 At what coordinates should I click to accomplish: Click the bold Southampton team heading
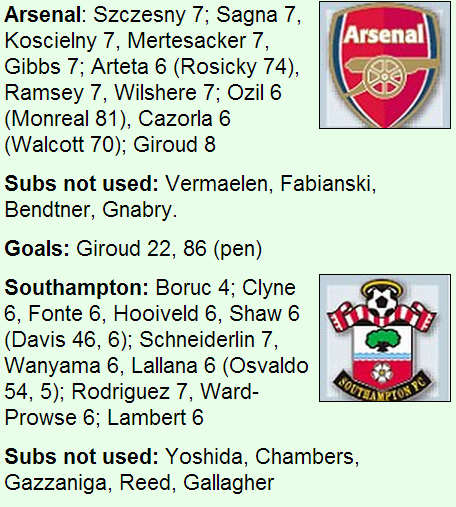[x=76, y=288]
